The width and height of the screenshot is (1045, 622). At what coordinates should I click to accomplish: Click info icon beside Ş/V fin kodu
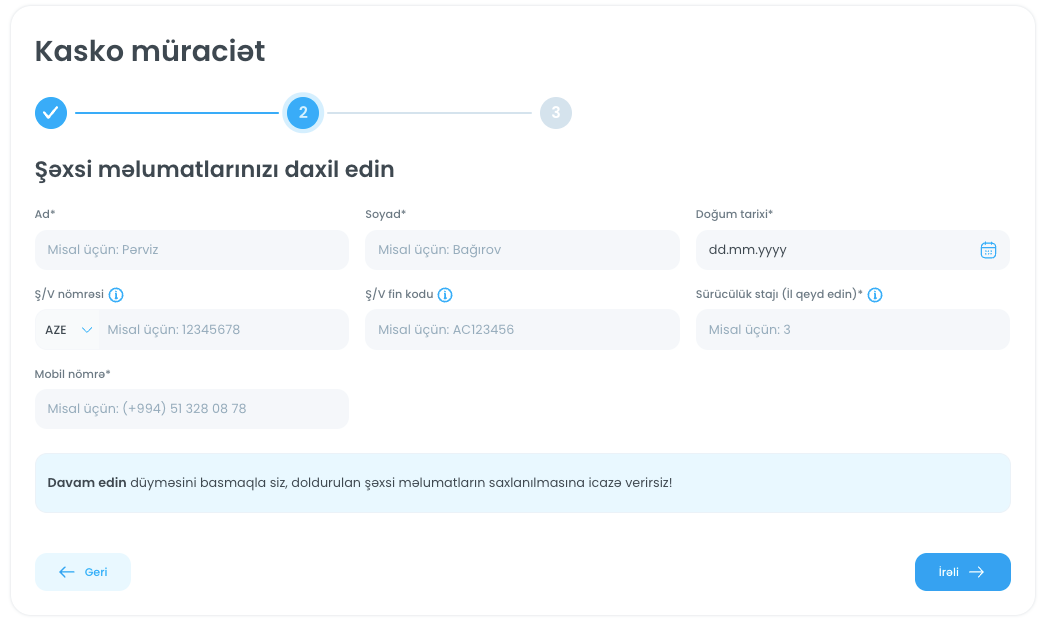445,295
